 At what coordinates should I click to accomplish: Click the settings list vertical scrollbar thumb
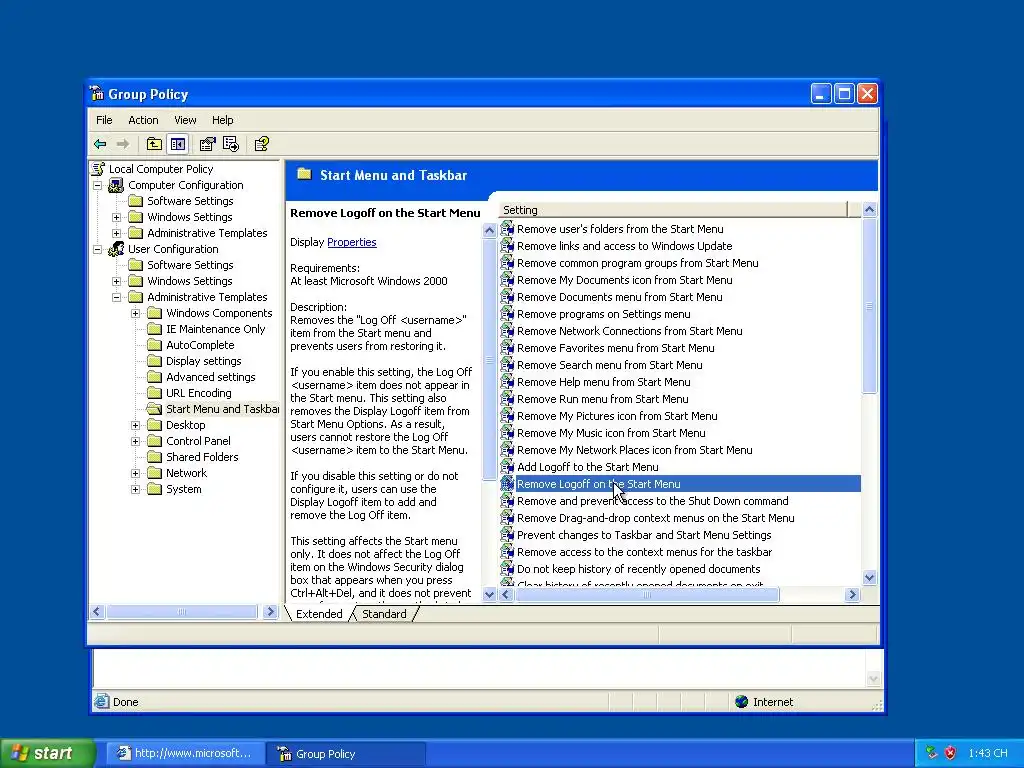click(x=869, y=306)
